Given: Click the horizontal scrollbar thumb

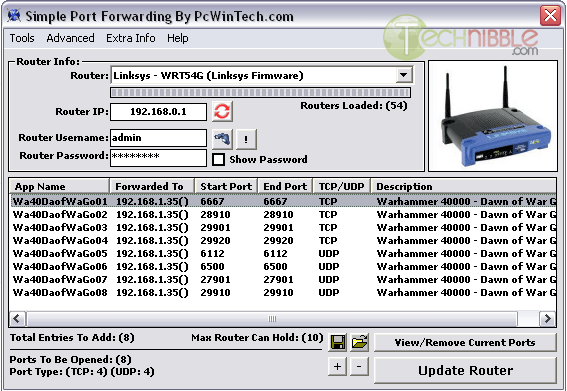Looking at the screenshot, I should pyautogui.click(x=272, y=319).
